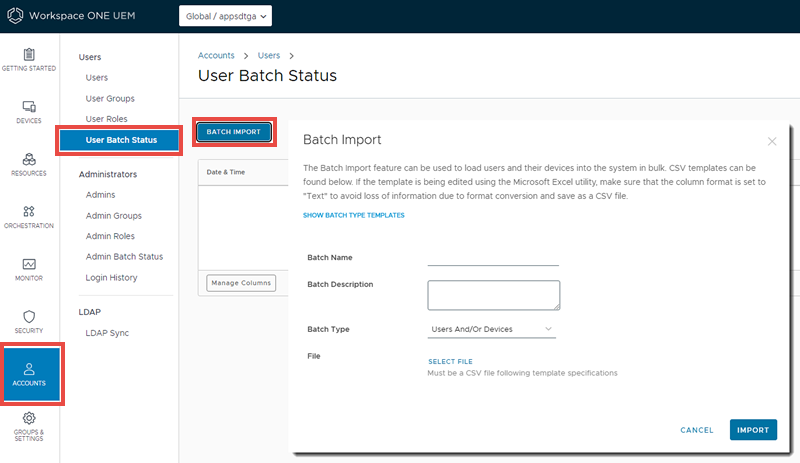Click the LDAP section heading

point(90,312)
